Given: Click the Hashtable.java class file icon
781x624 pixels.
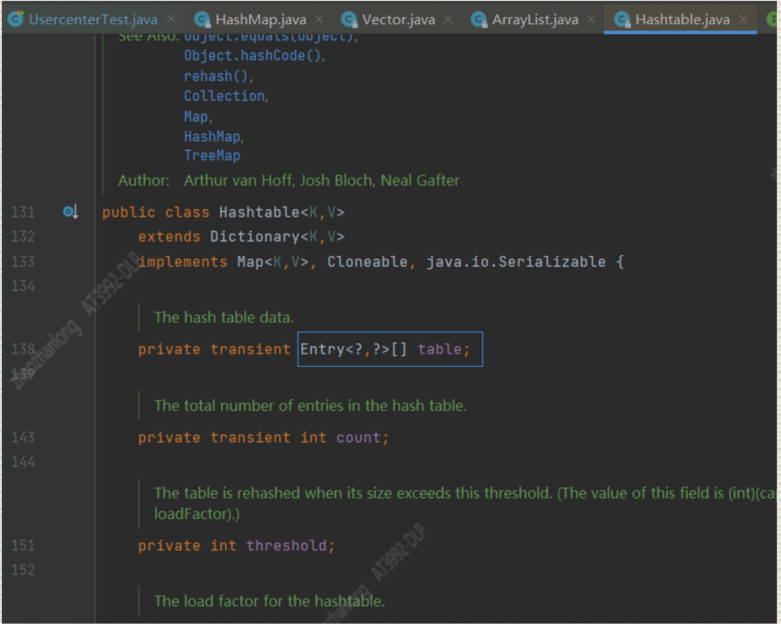Looking at the screenshot, I should [x=622, y=19].
